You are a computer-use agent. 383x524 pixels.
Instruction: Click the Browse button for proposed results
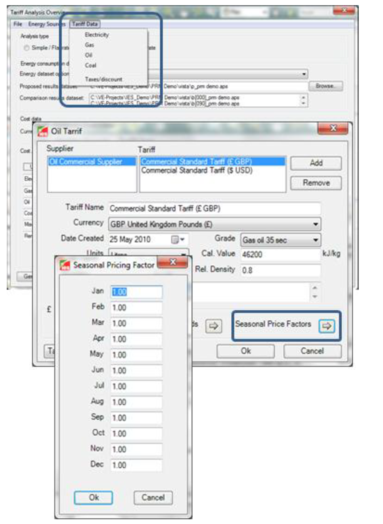[325, 86]
